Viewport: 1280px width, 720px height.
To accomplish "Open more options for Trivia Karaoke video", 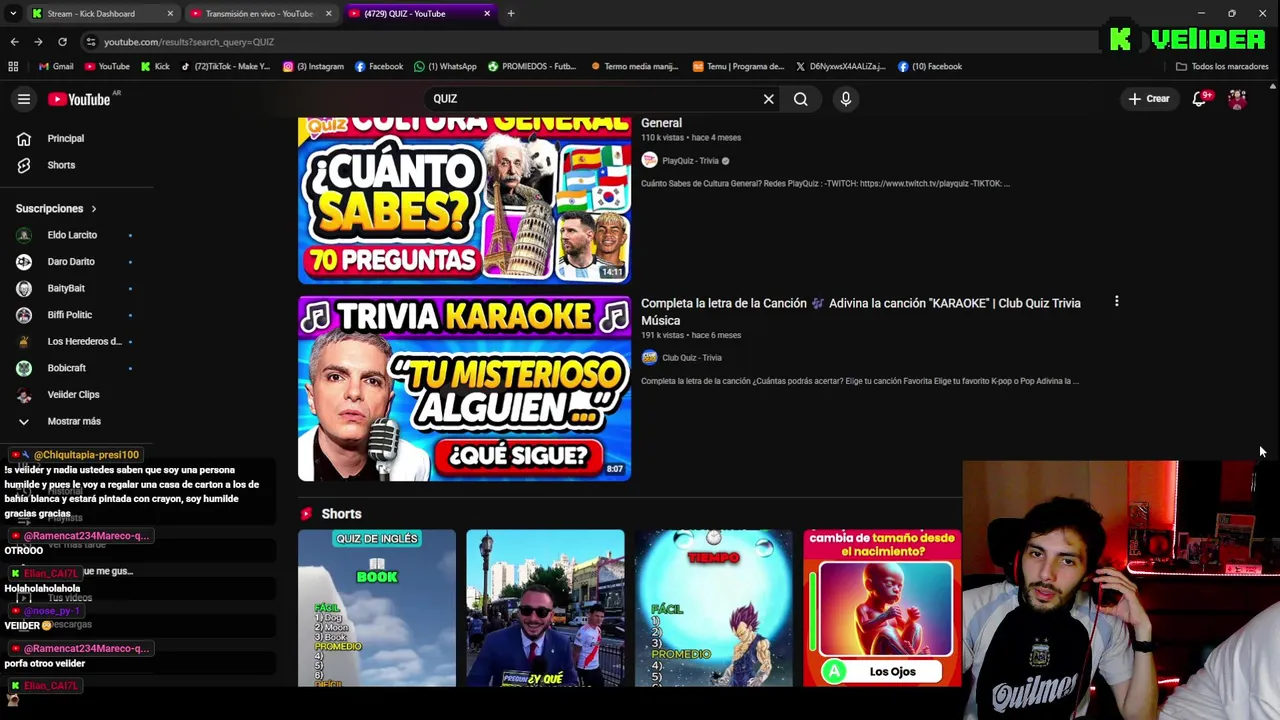I will [1116, 302].
